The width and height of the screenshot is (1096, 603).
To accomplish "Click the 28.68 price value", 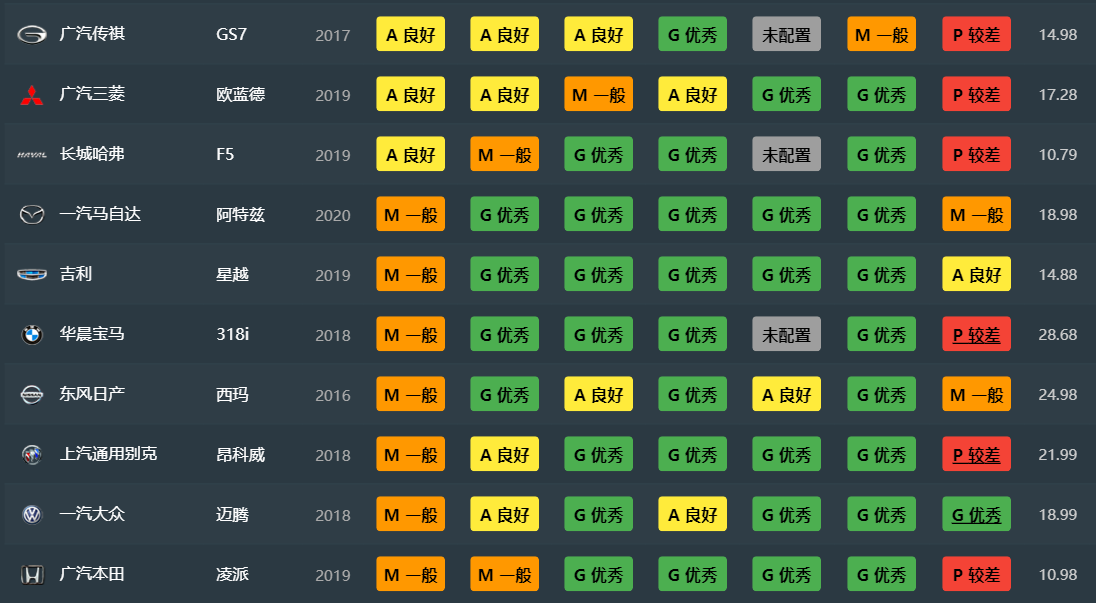I will pos(1057,335).
